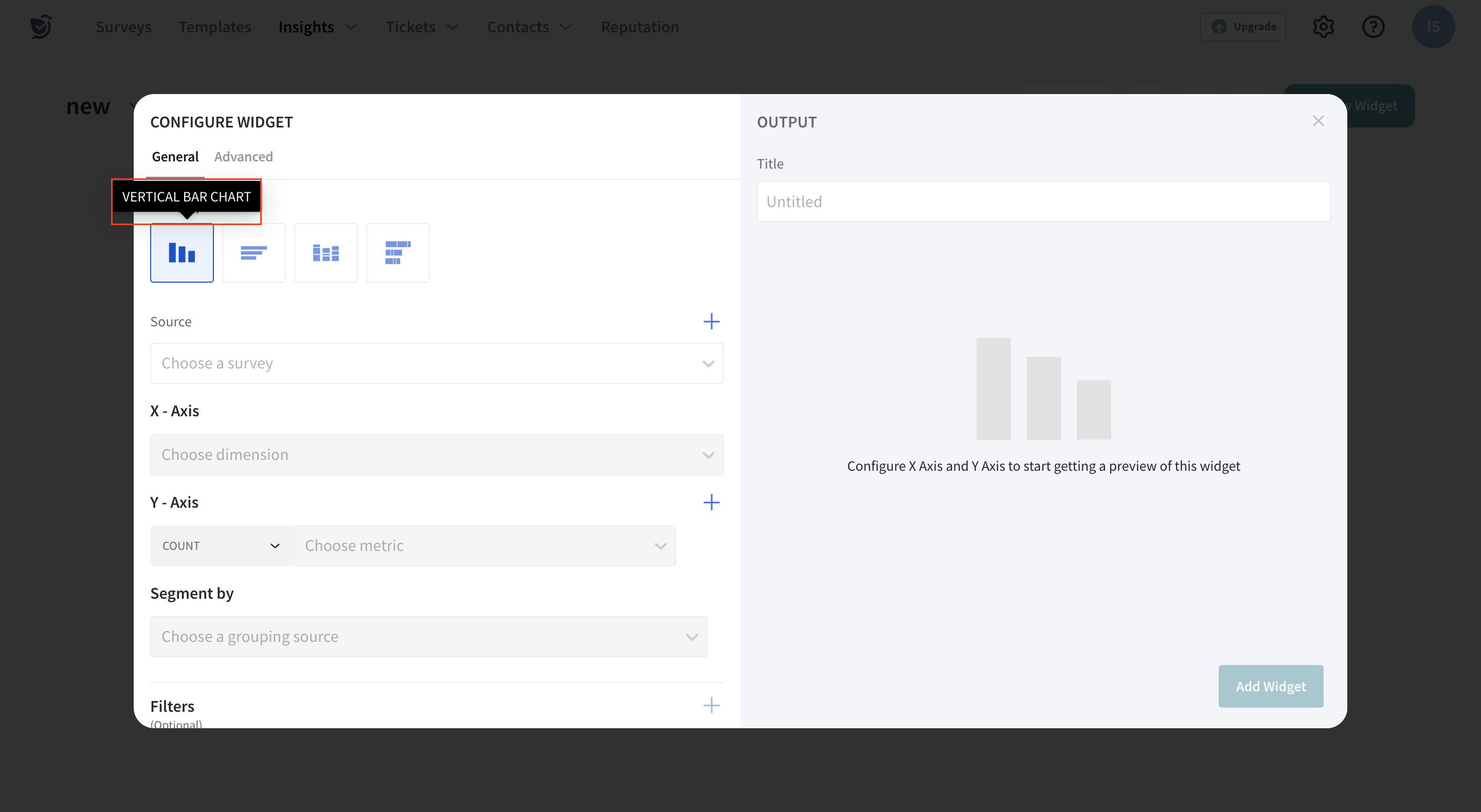Expand the Choose metric dropdown

tap(484, 546)
